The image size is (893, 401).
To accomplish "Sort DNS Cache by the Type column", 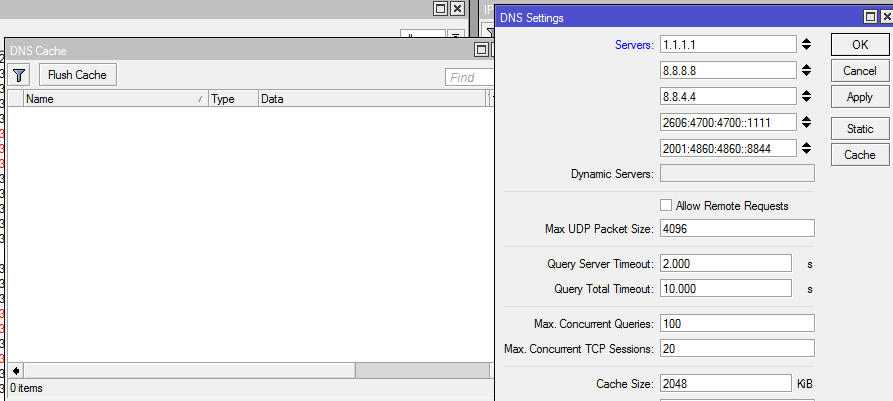I will pyautogui.click(x=234, y=99).
